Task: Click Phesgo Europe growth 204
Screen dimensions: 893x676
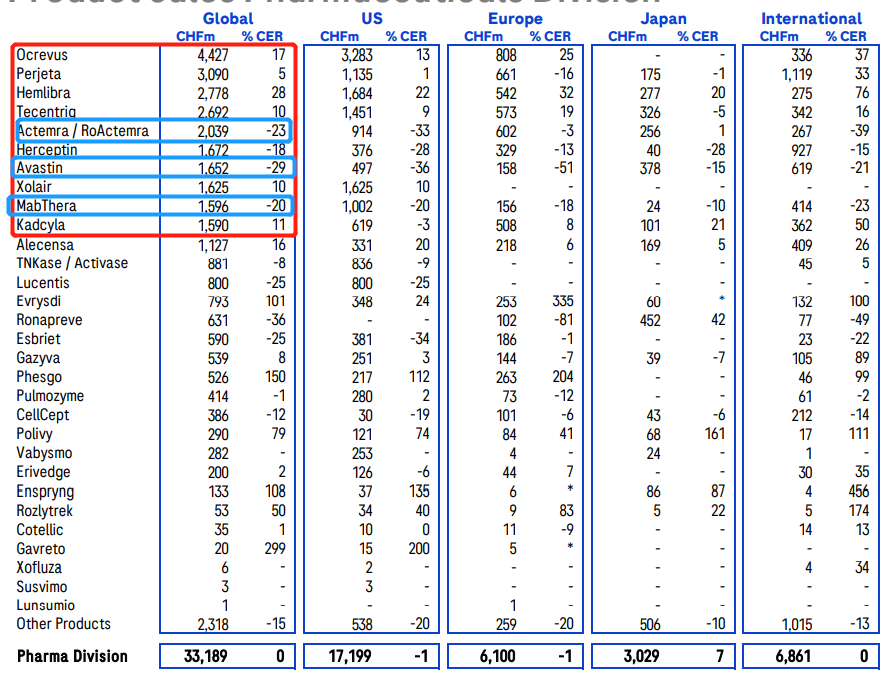Action: tap(563, 377)
